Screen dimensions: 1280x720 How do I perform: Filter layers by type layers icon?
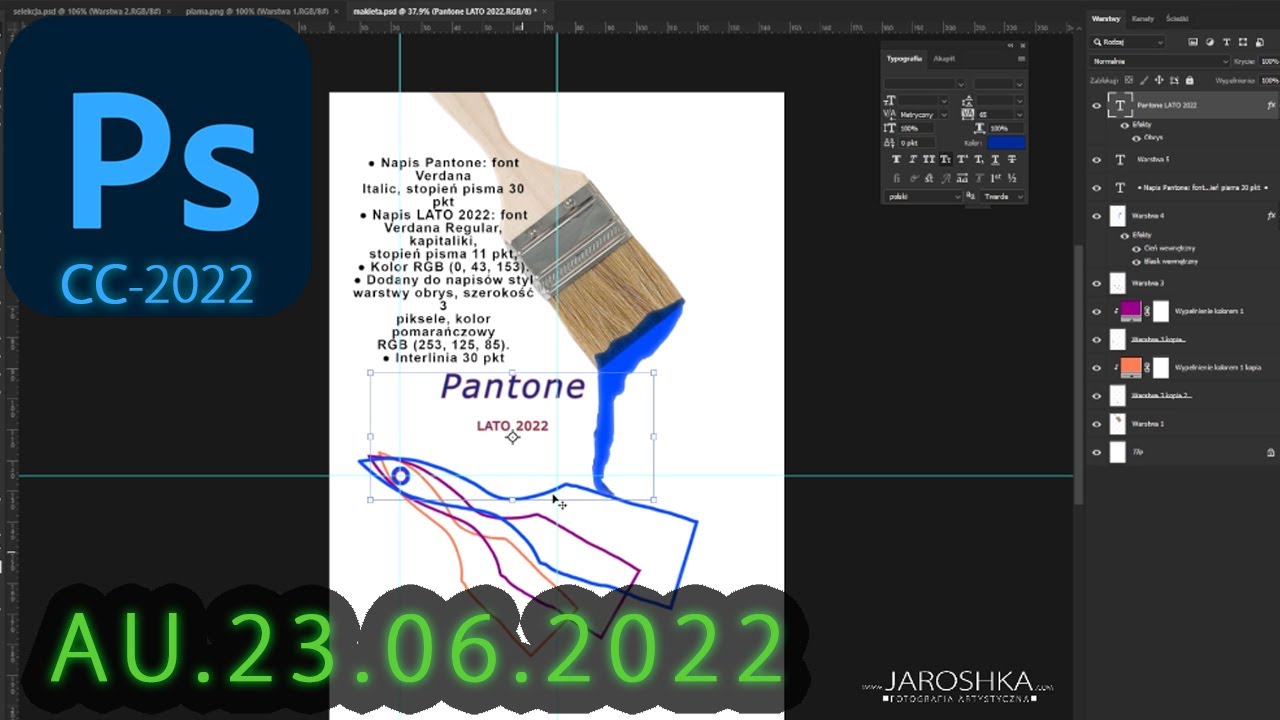[1226, 42]
